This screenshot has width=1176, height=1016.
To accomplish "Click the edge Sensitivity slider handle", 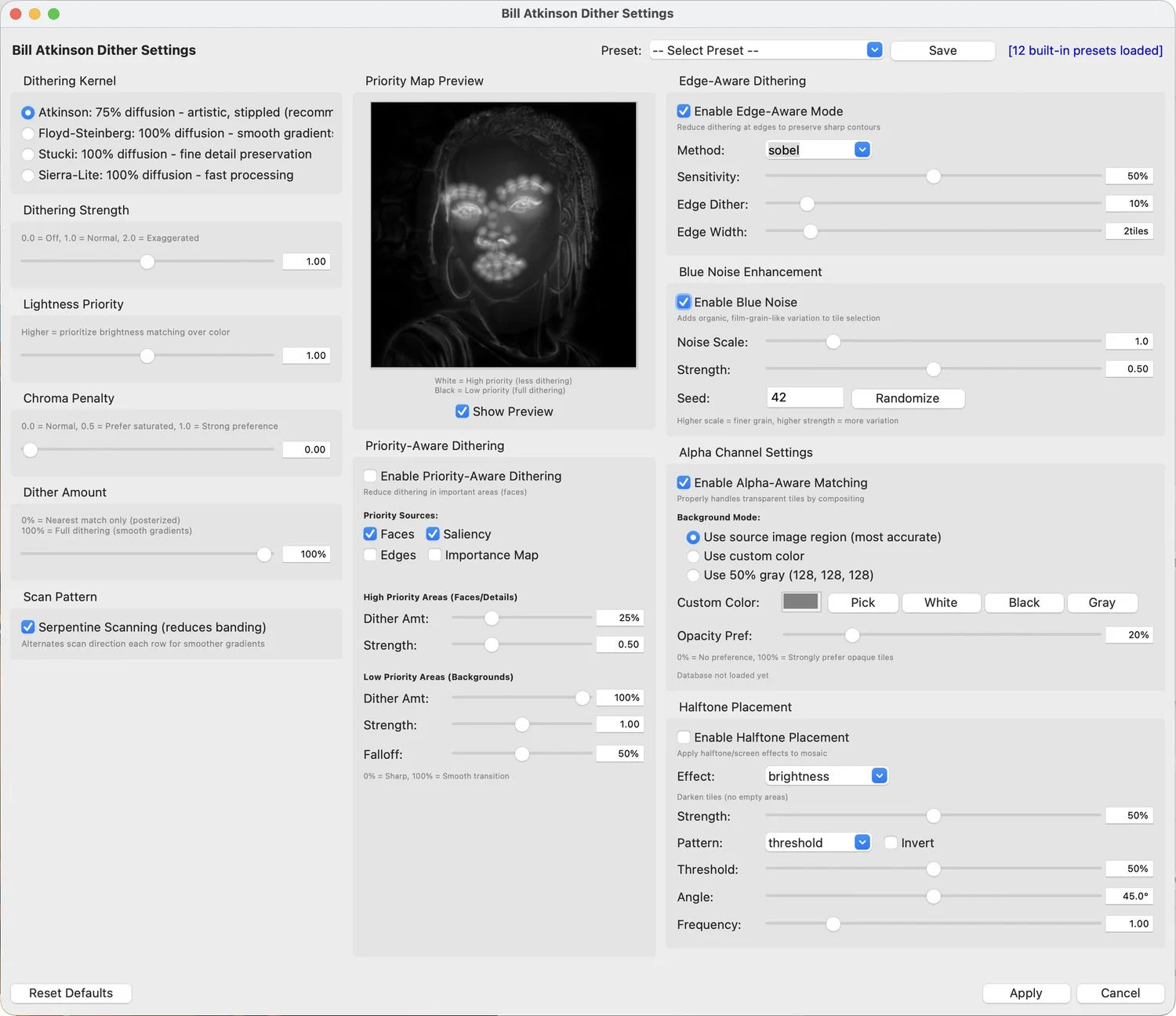I will 933,176.
